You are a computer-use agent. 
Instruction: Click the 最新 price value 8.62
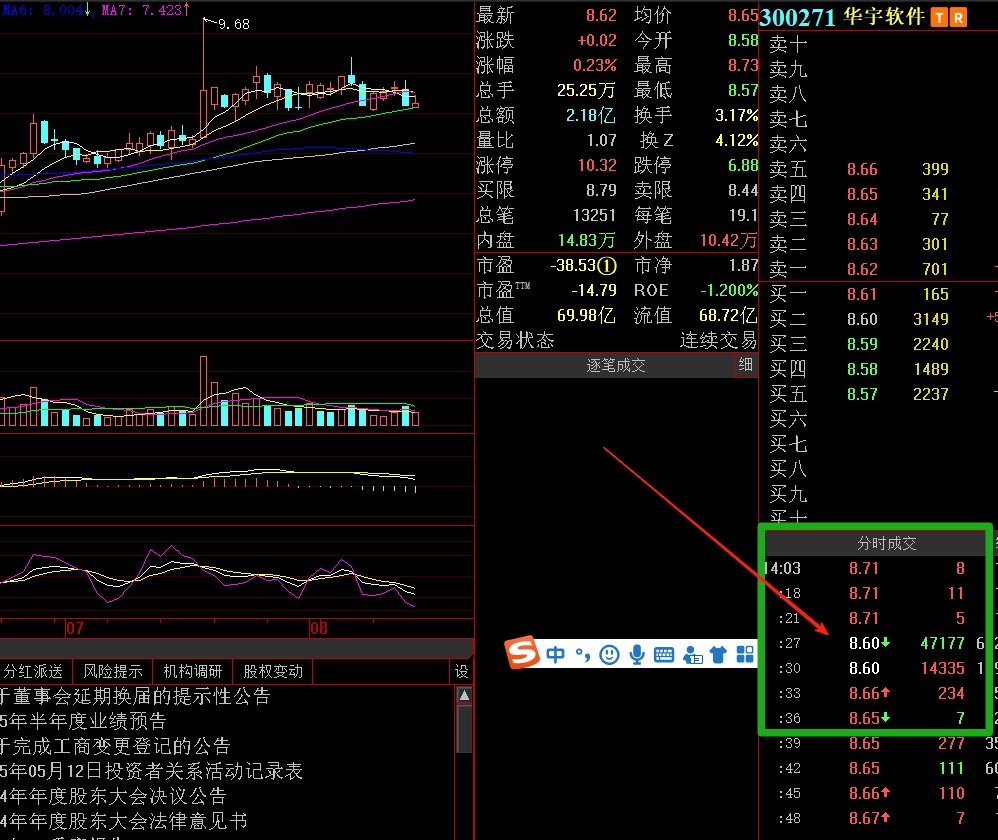point(601,15)
